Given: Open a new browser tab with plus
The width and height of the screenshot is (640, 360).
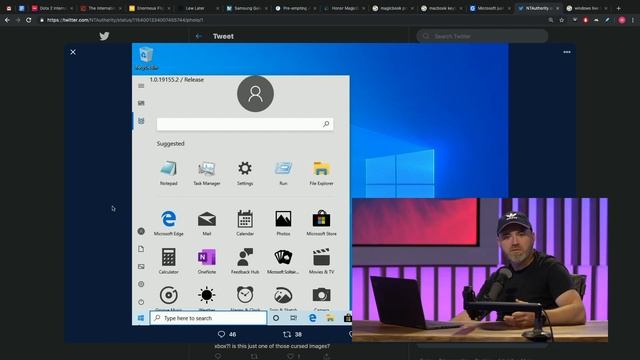Looking at the screenshot, I should tap(618, 8).
